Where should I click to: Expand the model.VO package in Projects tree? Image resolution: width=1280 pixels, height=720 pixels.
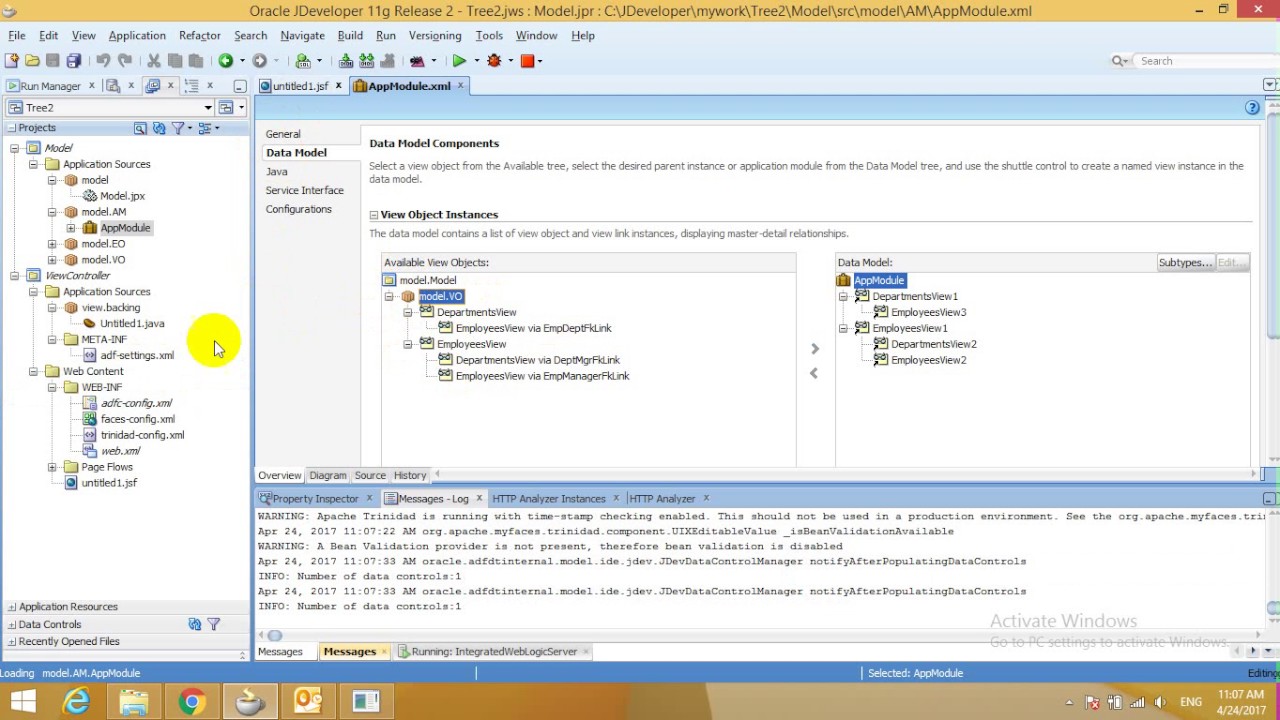click(x=52, y=260)
